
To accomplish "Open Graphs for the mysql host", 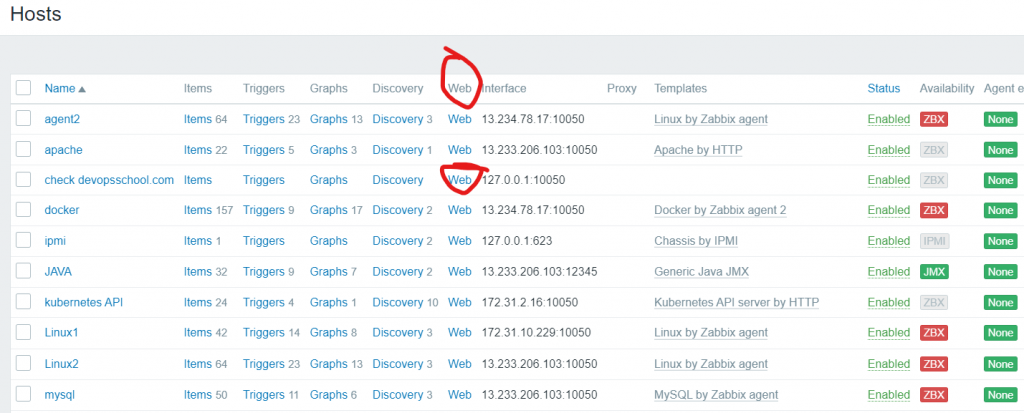I will 328,394.
